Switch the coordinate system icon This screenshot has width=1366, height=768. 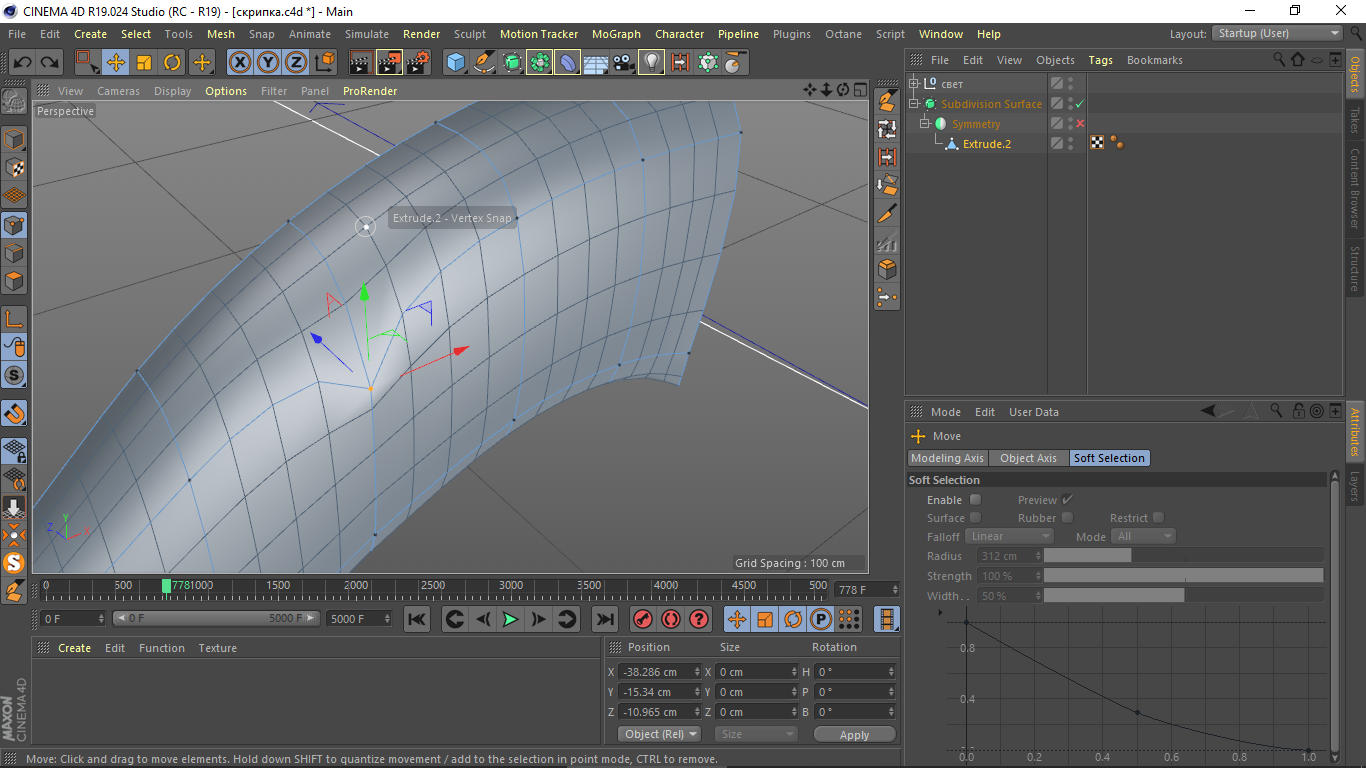325,62
